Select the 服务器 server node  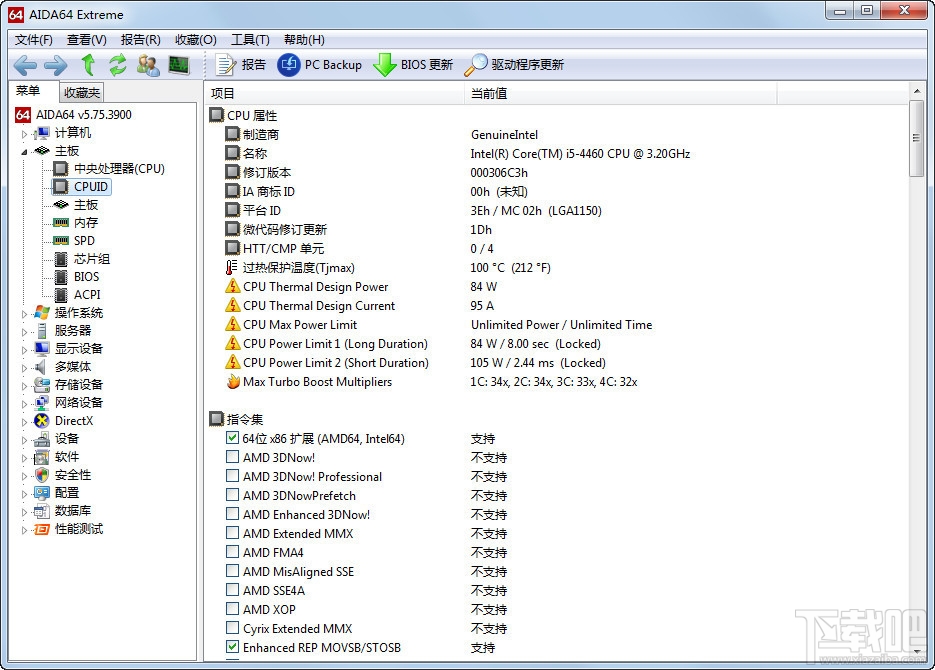tap(63, 330)
